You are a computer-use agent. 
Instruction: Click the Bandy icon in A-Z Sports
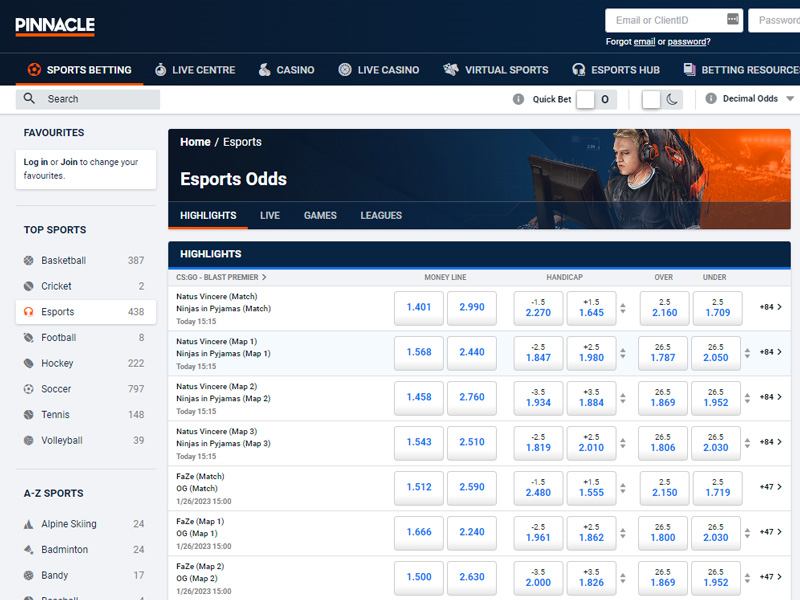click(29, 575)
